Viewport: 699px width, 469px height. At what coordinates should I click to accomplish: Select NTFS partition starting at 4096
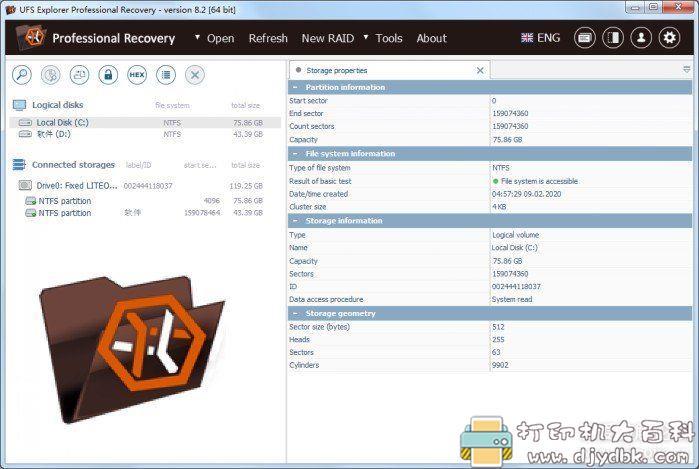(145, 201)
